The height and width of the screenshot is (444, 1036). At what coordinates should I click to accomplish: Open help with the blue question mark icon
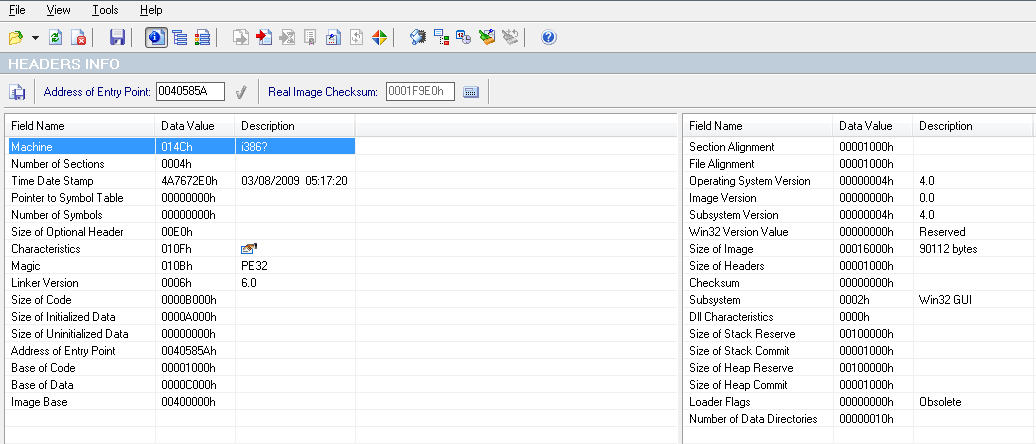pos(548,37)
